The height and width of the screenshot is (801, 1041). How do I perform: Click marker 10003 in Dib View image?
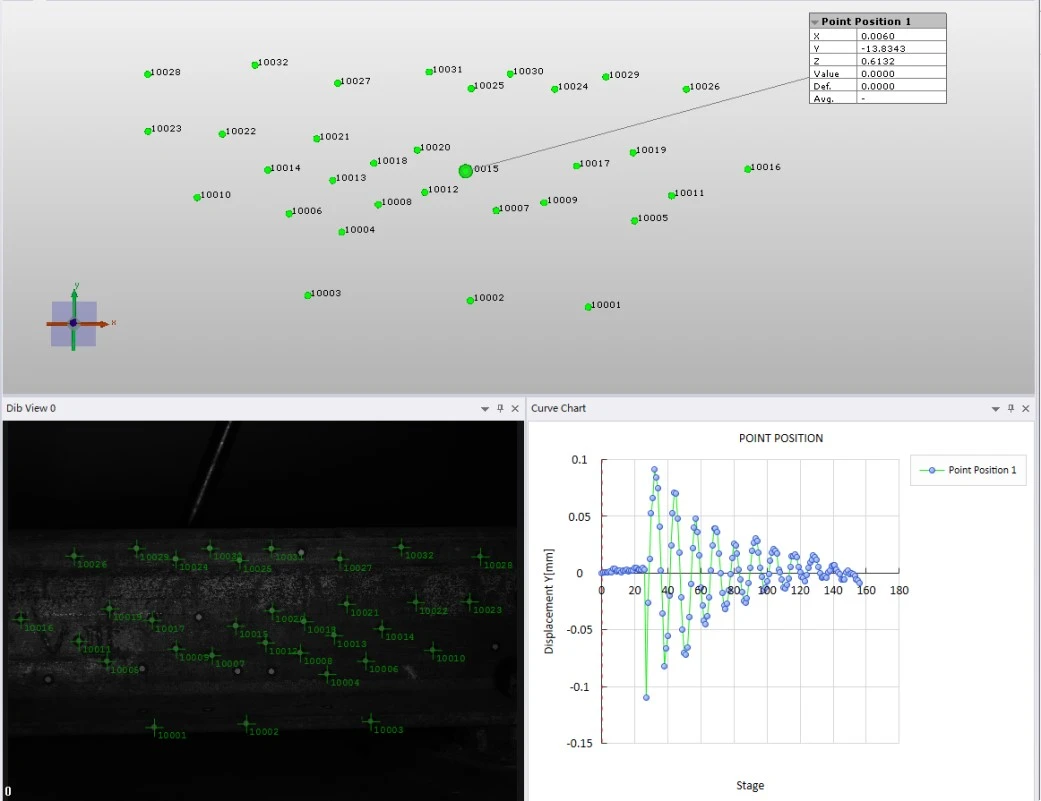point(370,721)
